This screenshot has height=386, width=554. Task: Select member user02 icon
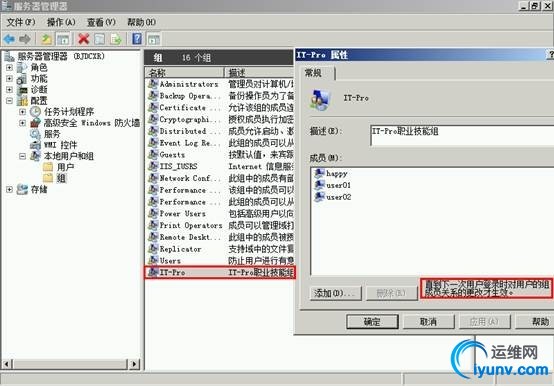[x=319, y=197]
